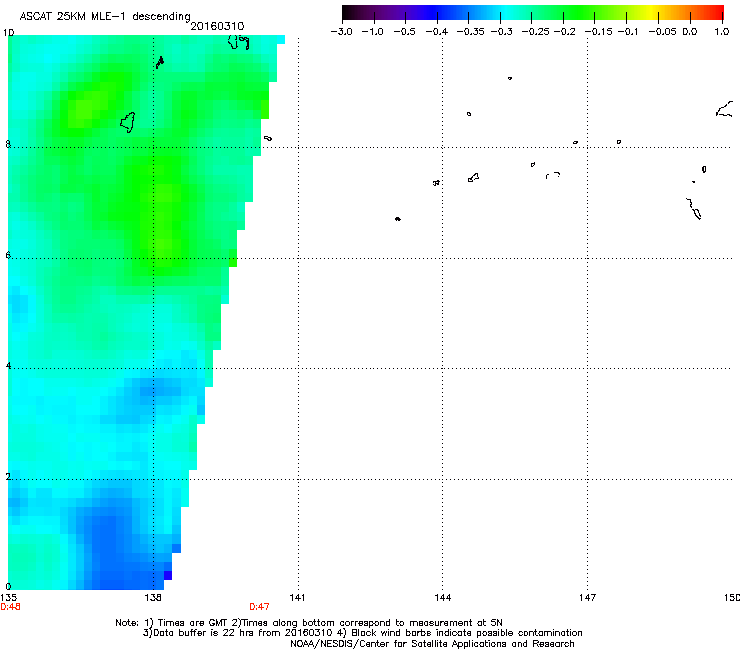Screen dimensions: 740x650
Task: Click the -1.0 color scale label
Action: [x=372, y=32]
